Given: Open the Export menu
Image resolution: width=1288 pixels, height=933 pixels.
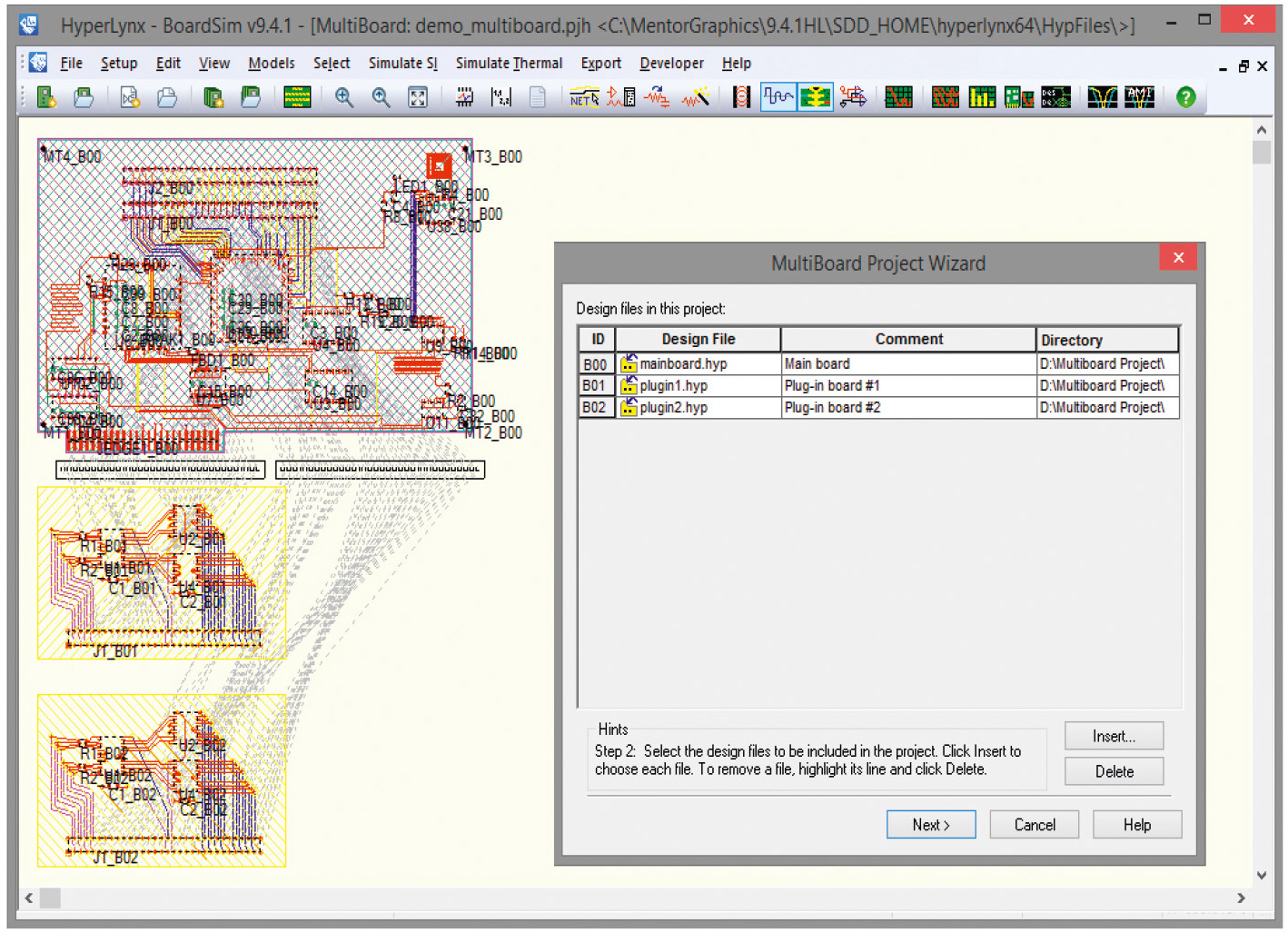Looking at the screenshot, I should click(600, 64).
